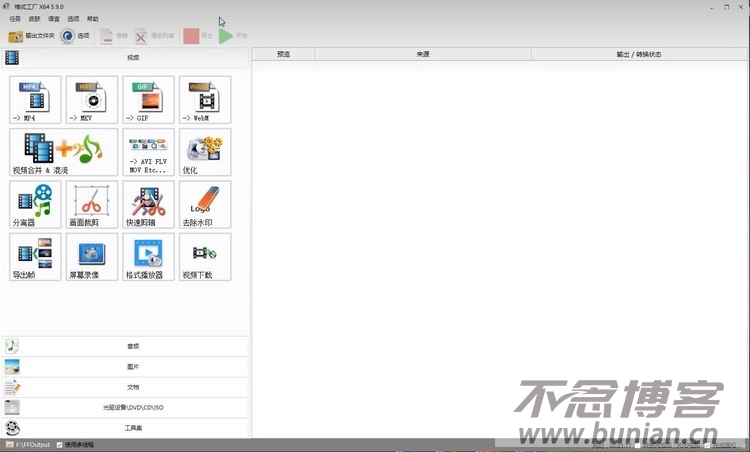Select the 快速剪辑 quick clip tool
This screenshot has height=452, width=750.
[x=148, y=204]
